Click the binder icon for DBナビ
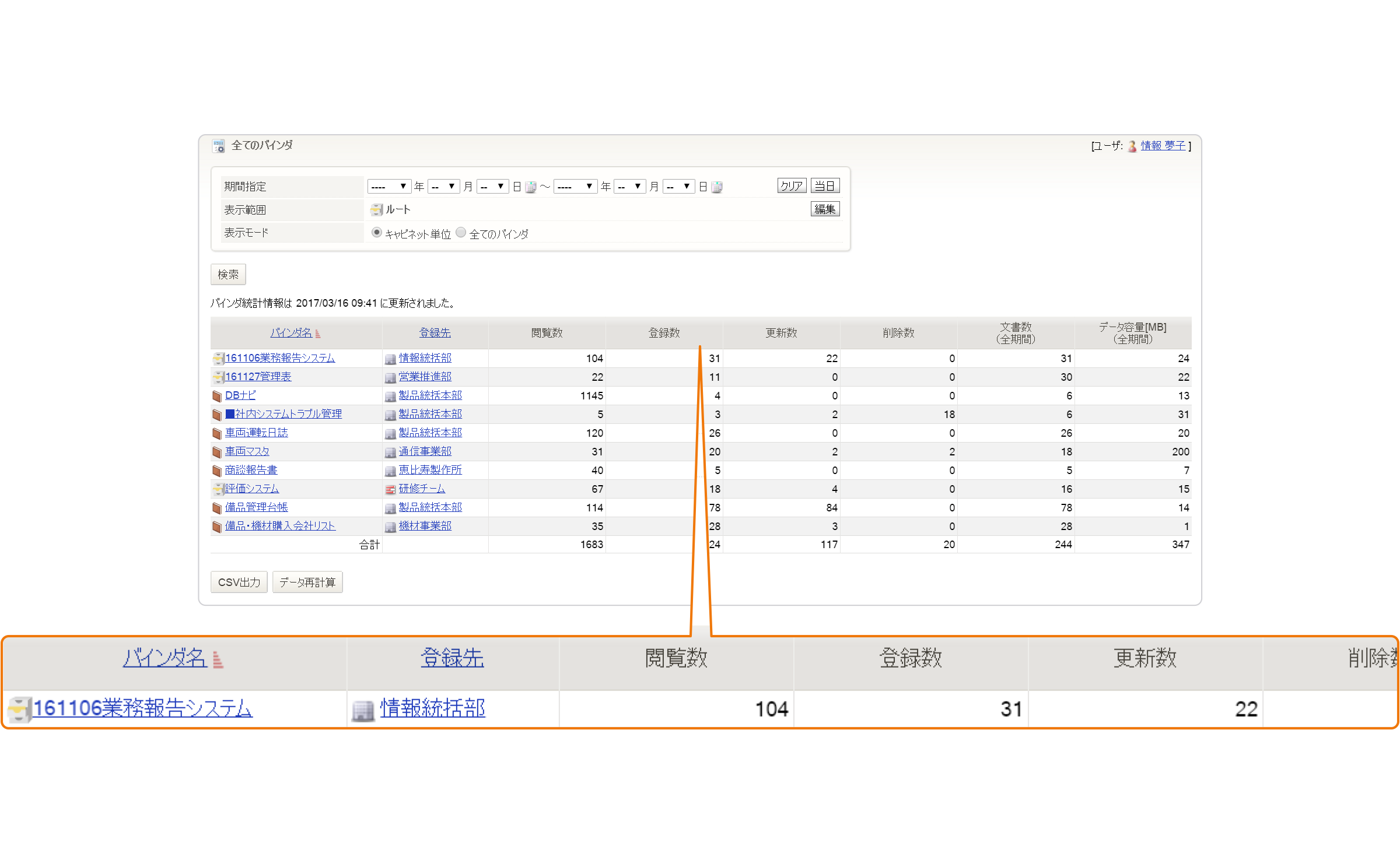Image resolution: width=1400 pixels, height=863 pixels. [x=217, y=396]
